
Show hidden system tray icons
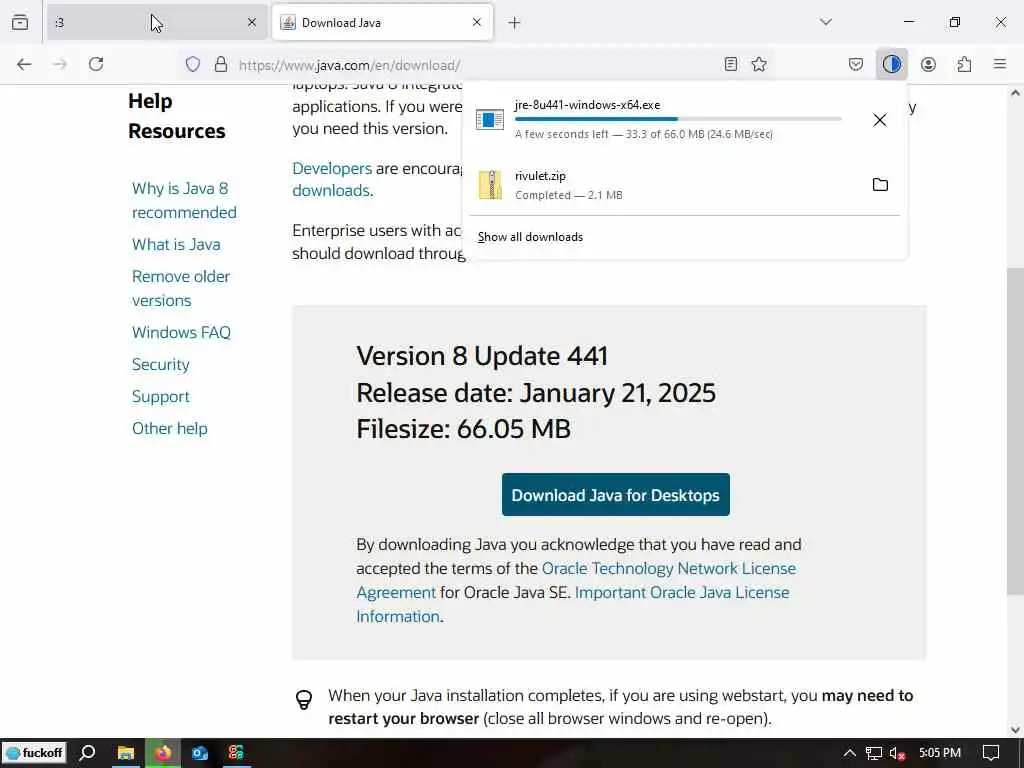pos(849,753)
